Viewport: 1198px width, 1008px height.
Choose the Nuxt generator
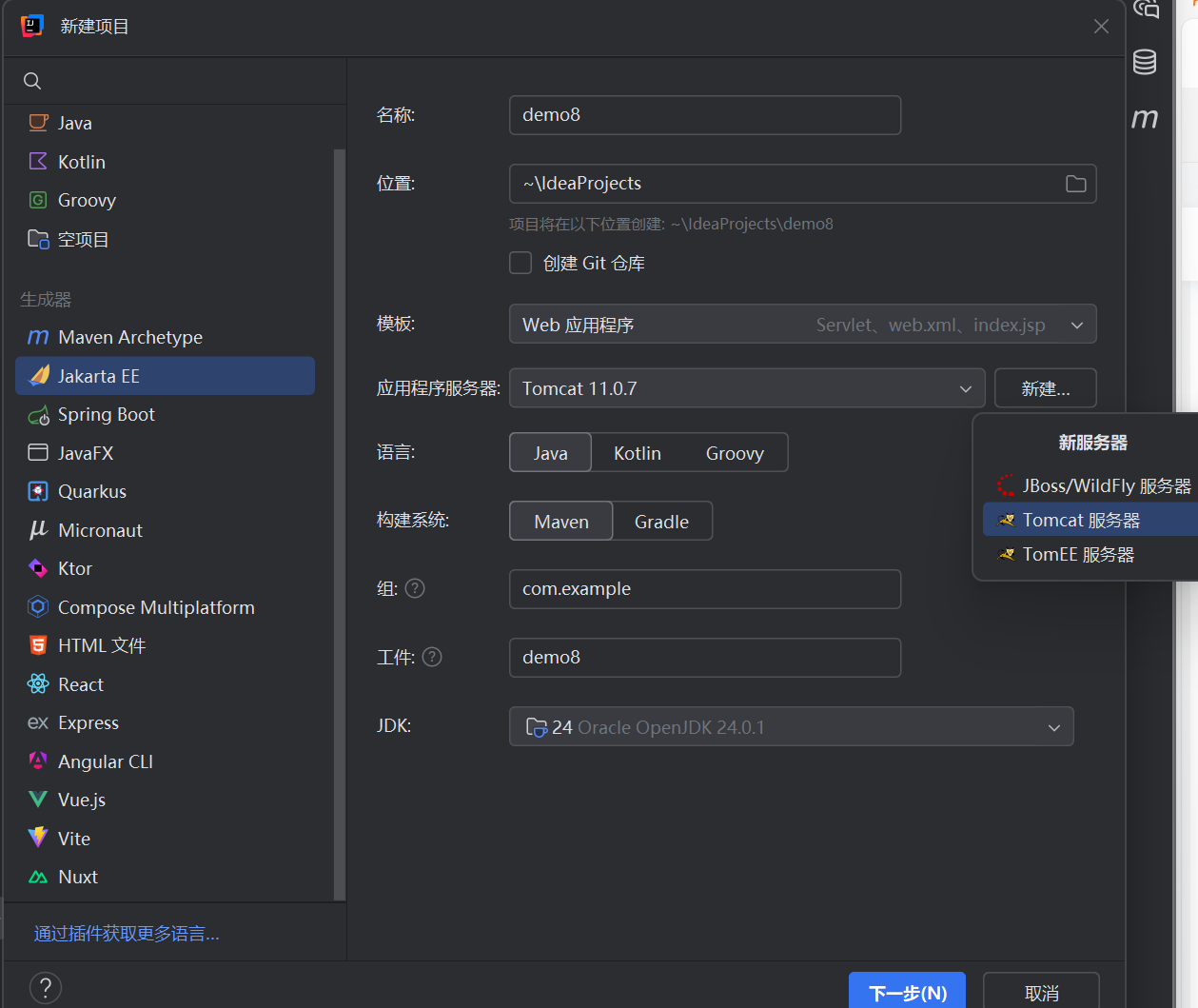coord(165,877)
